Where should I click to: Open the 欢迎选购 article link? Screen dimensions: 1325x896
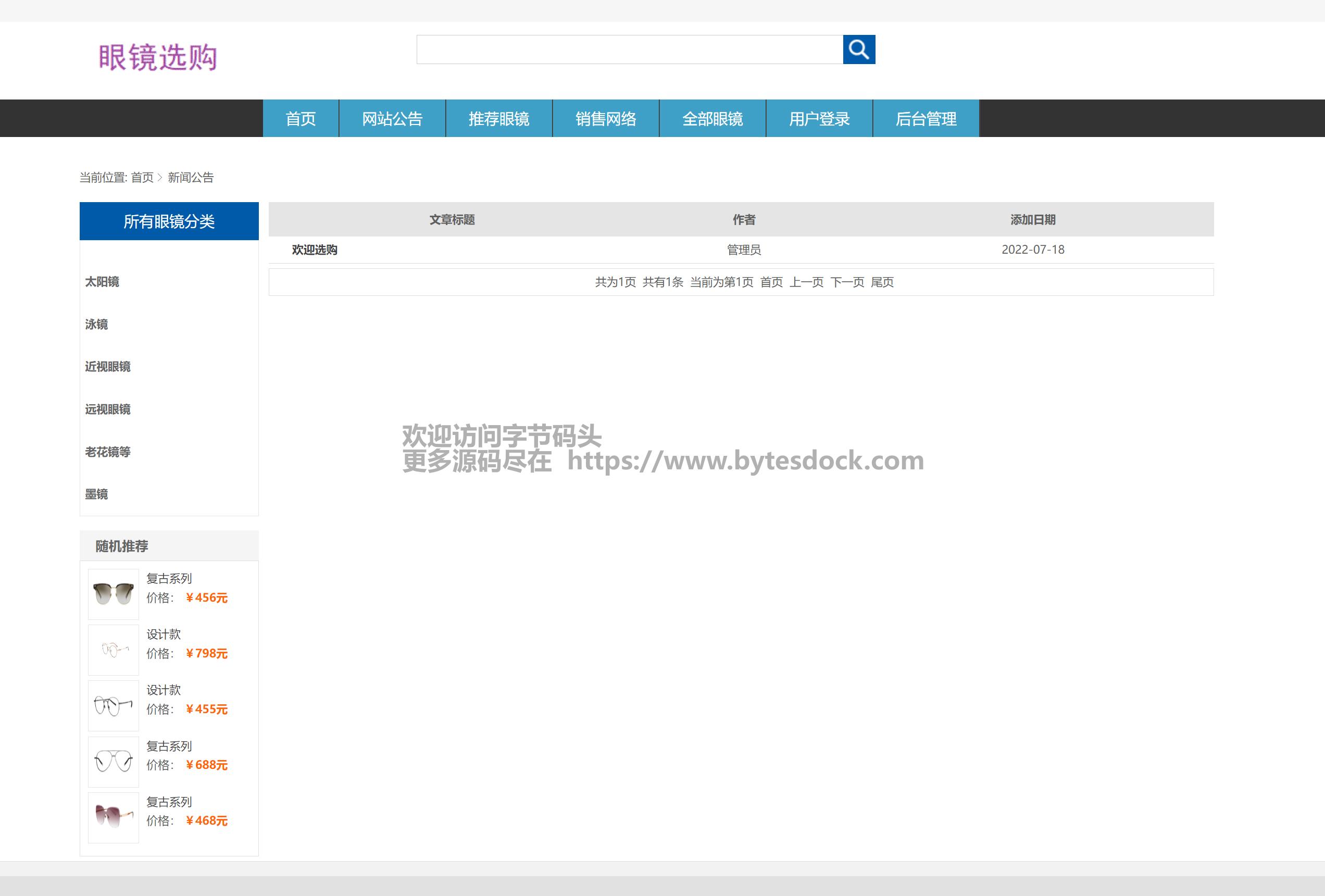point(315,250)
